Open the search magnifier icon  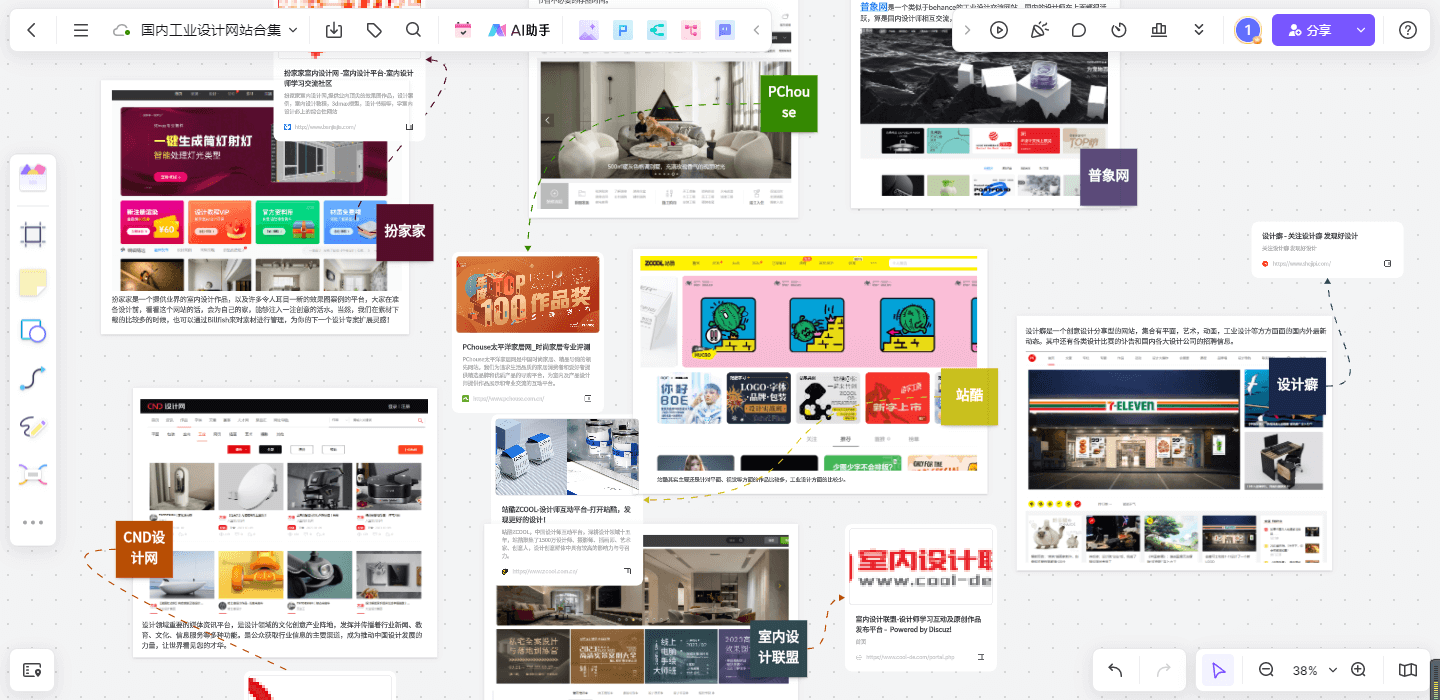(x=413, y=30)
